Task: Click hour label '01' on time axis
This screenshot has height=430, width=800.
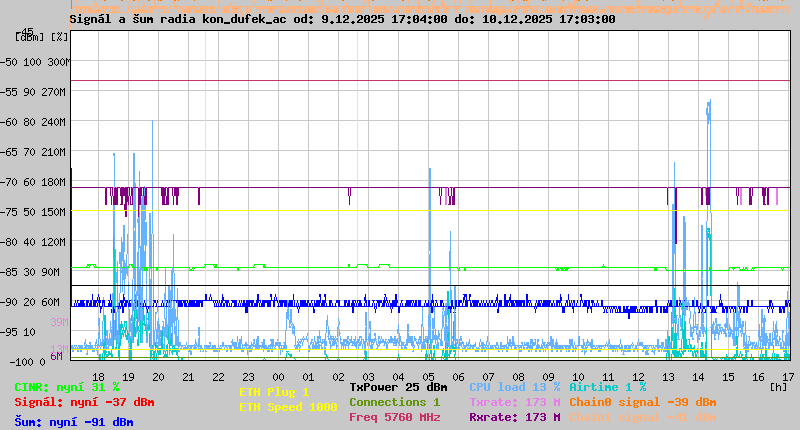Action: point(308,377)
